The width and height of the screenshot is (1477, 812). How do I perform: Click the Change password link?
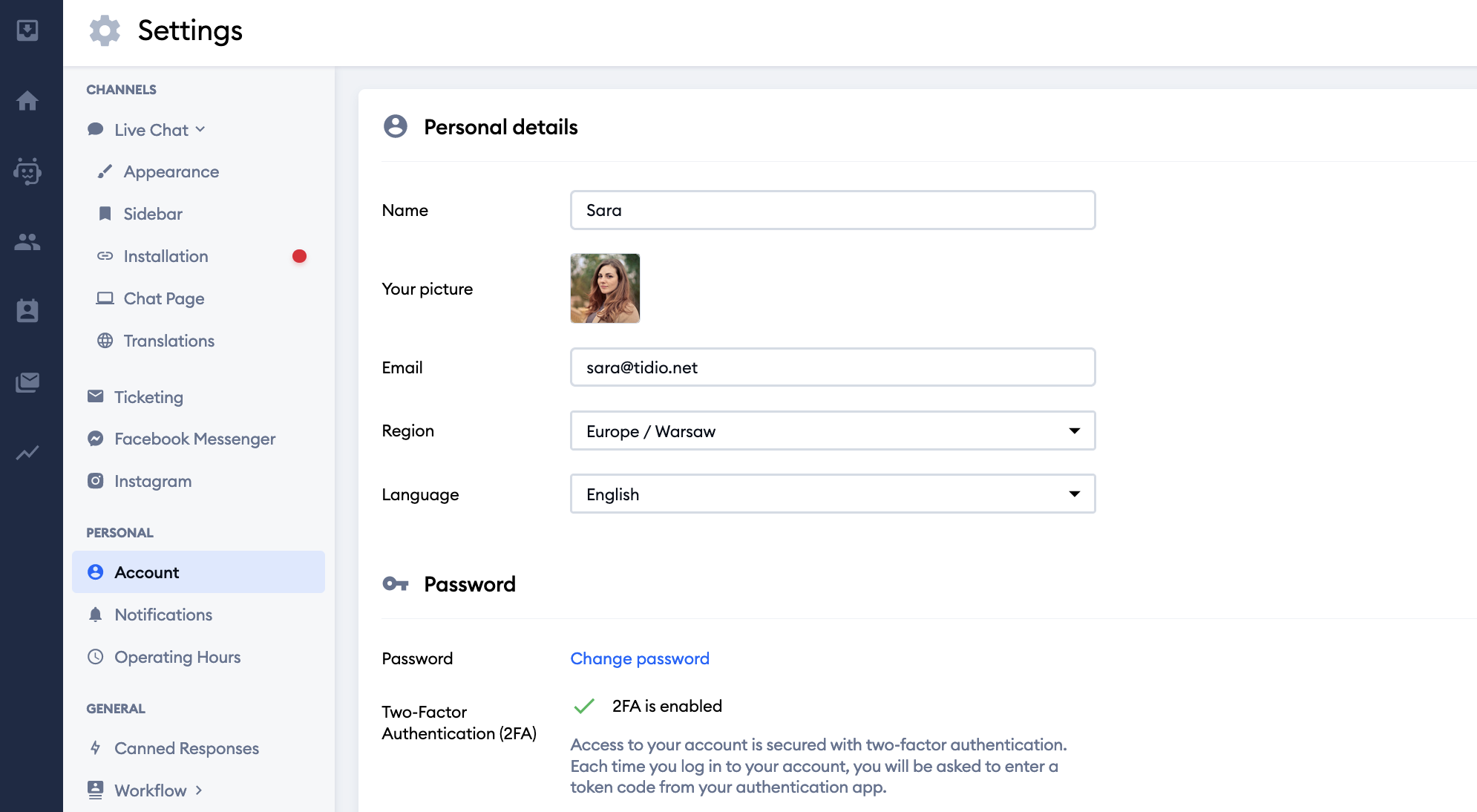click(640, 658)
